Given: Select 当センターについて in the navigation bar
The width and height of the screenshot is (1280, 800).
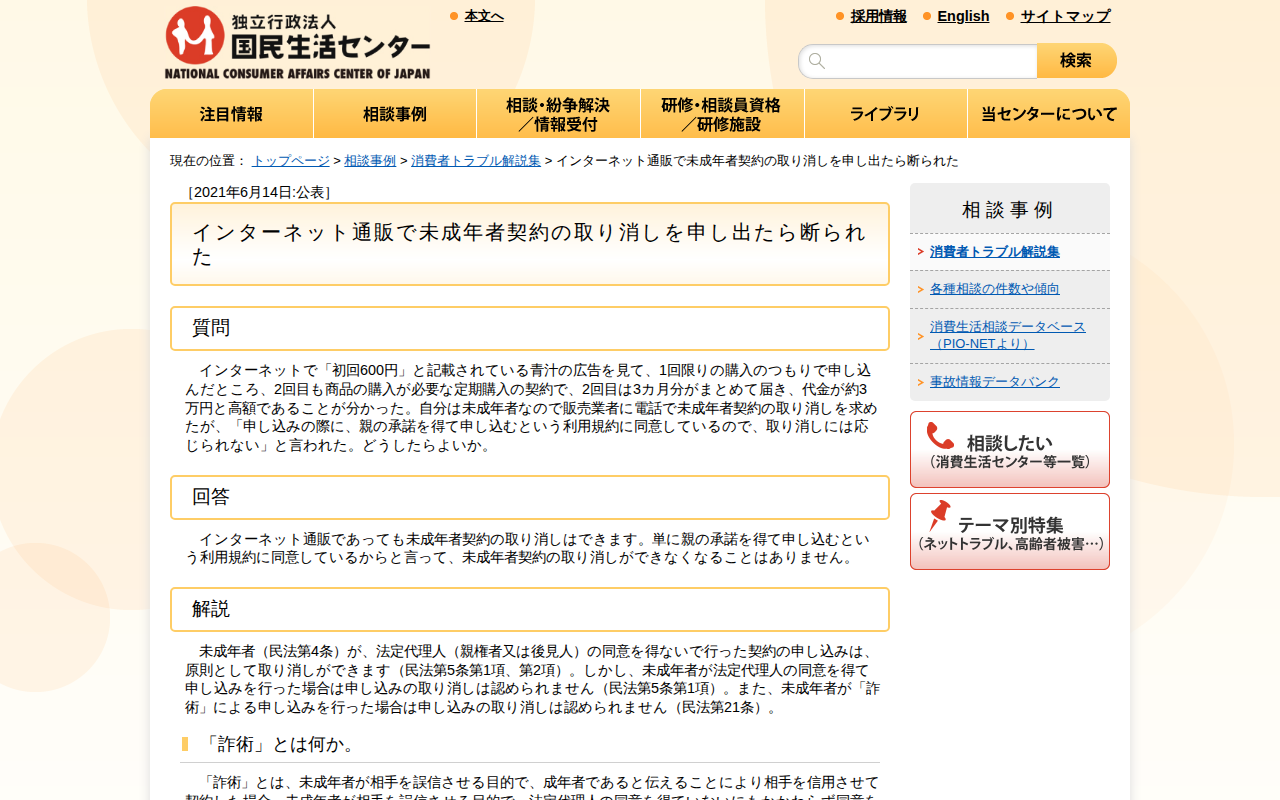Looking at the screenshot, I should click(x=1047, y=113).
